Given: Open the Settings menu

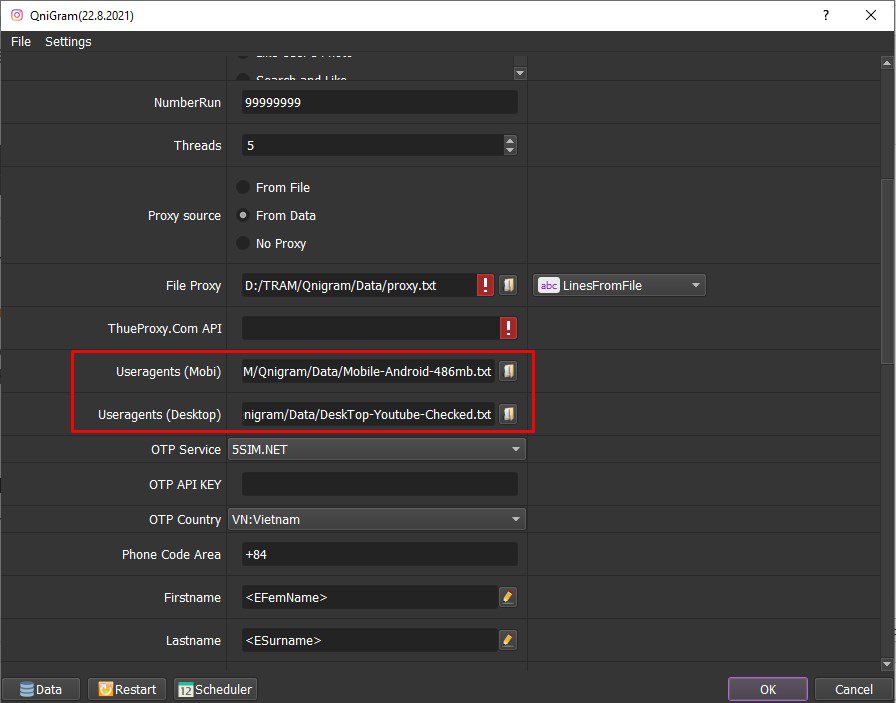Looking at the screenshot, I should point(68,42).
